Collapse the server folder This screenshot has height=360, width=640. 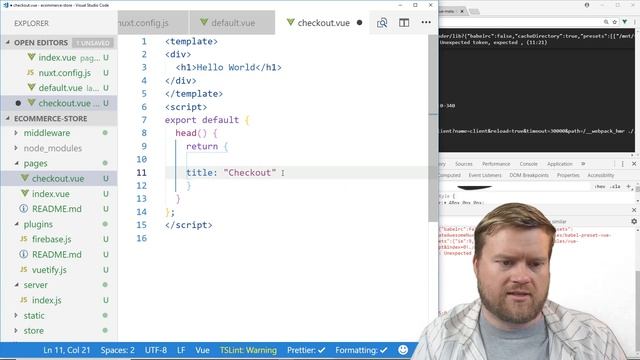coord(16,285)
